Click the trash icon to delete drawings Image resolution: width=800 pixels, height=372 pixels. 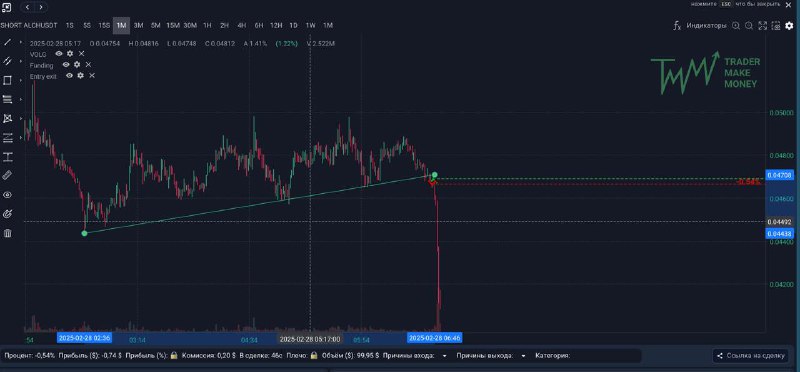click(x=8, y=233)
